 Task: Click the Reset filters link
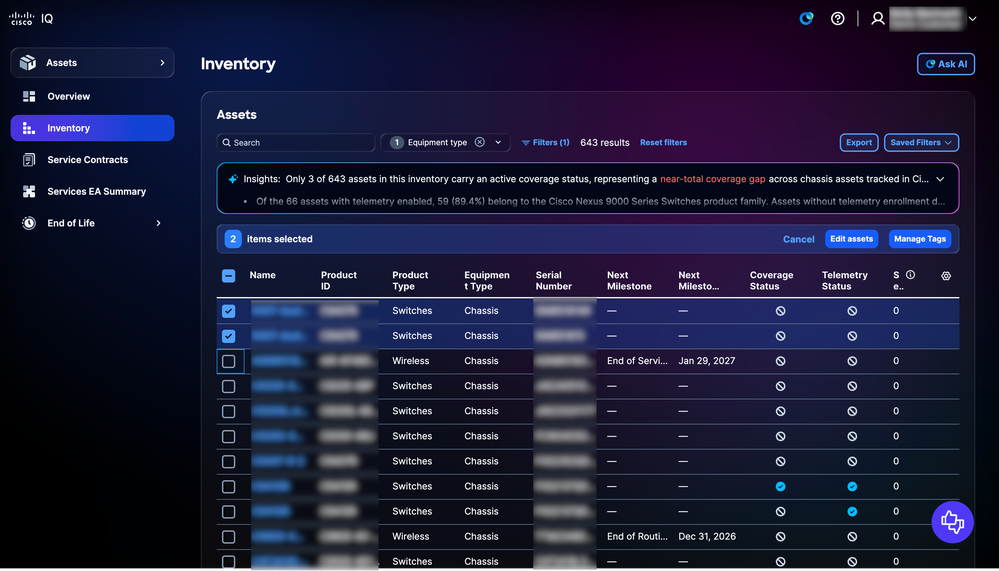(x=663, y=143)
